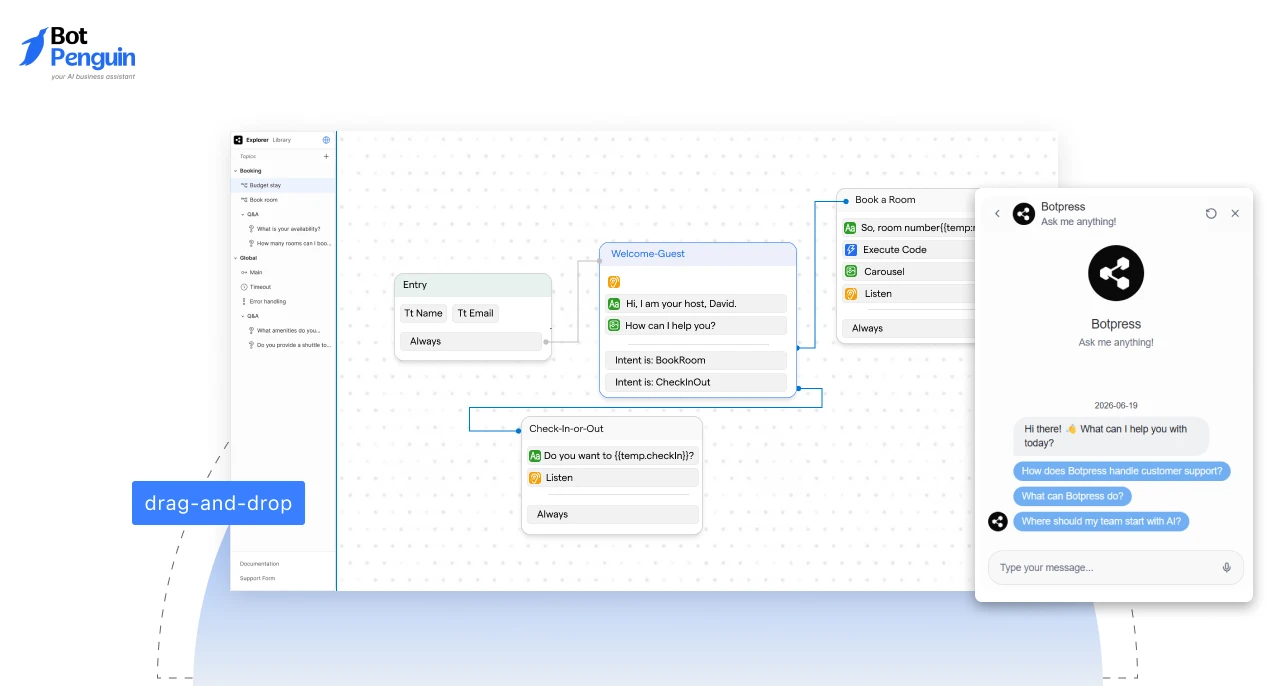The image size is (1288, 686).
Task: Collapse the Booking topic group
Action: tap(236, 171)
